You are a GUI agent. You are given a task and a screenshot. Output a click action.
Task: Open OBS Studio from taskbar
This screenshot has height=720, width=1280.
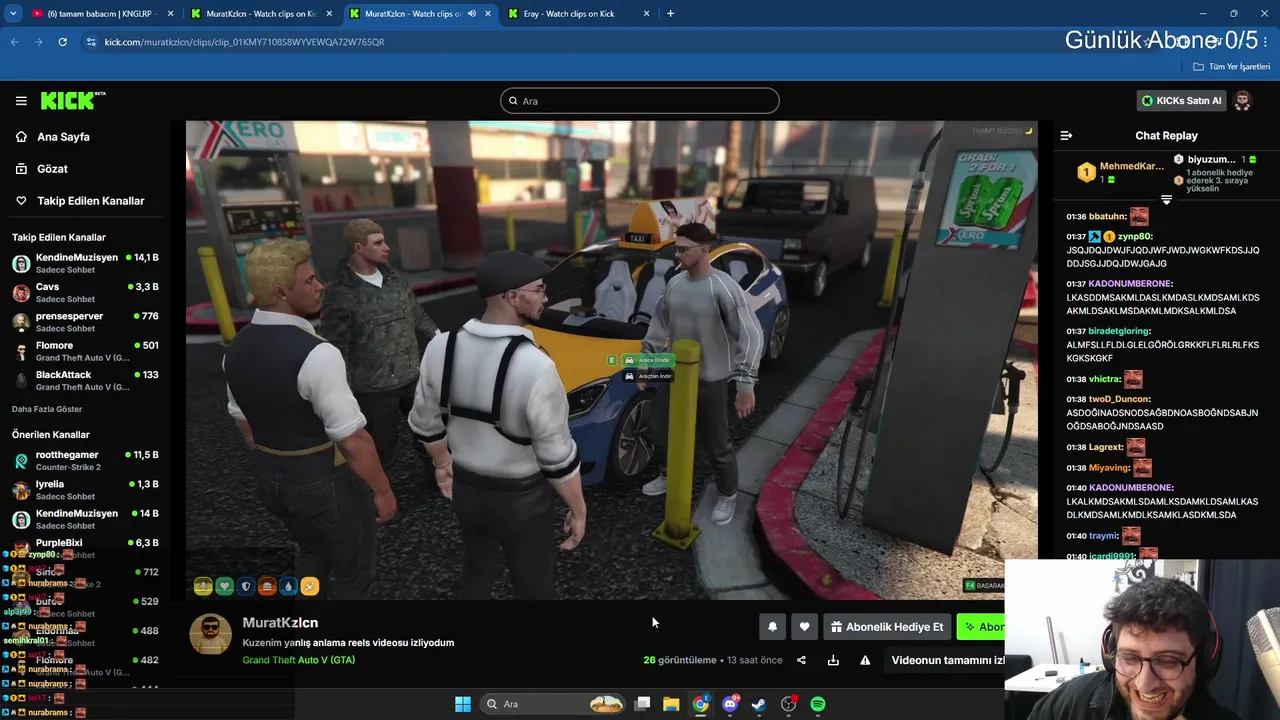pos(789,704)
